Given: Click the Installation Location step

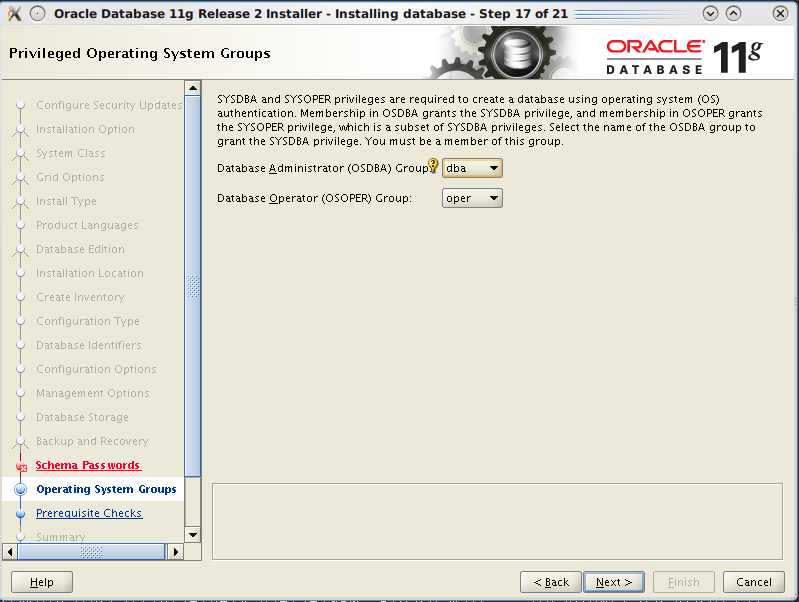Looking at the screenshot, I should (90, 273).
